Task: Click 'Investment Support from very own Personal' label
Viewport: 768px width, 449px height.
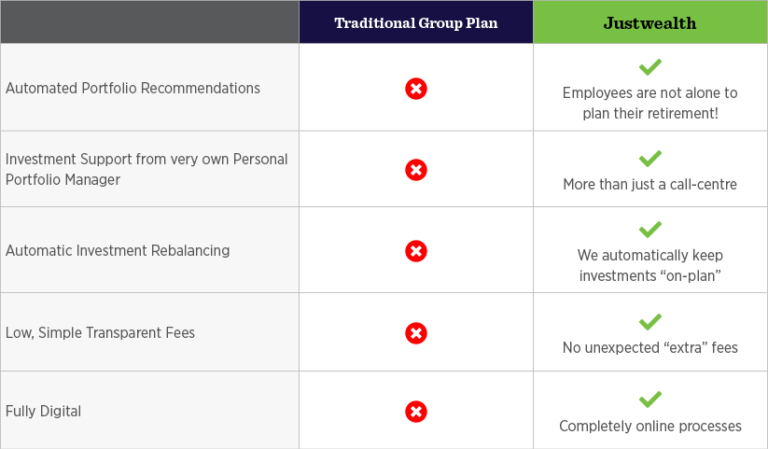Action: [x=146, y=159]
